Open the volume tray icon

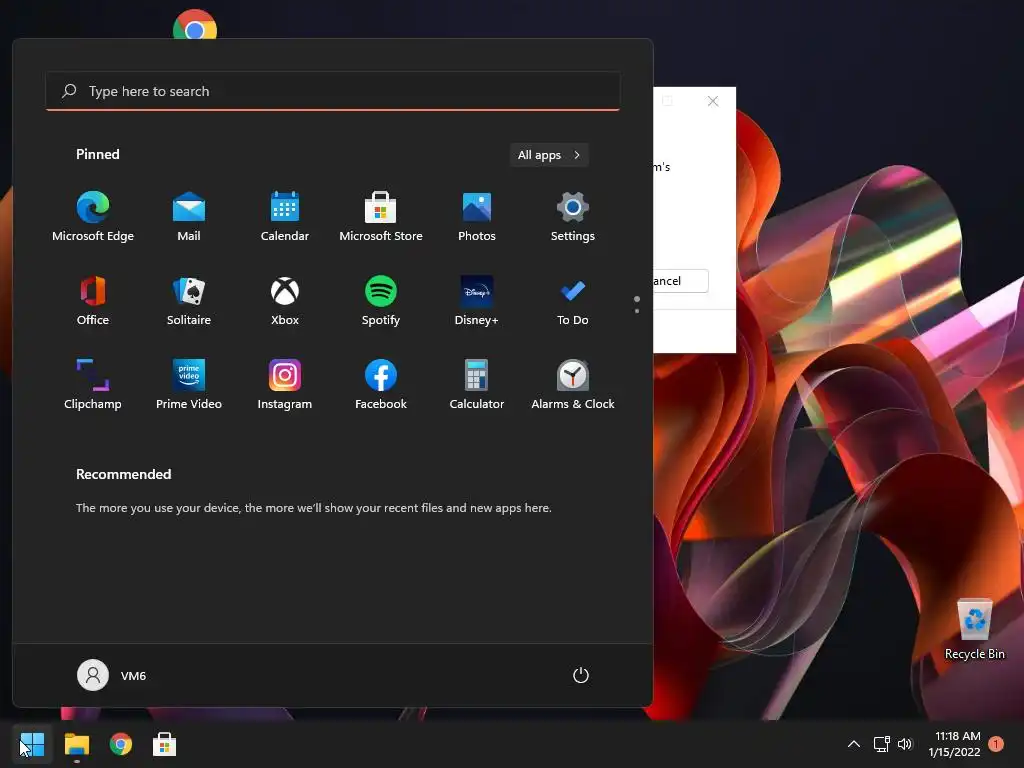(x=904, y=744)
